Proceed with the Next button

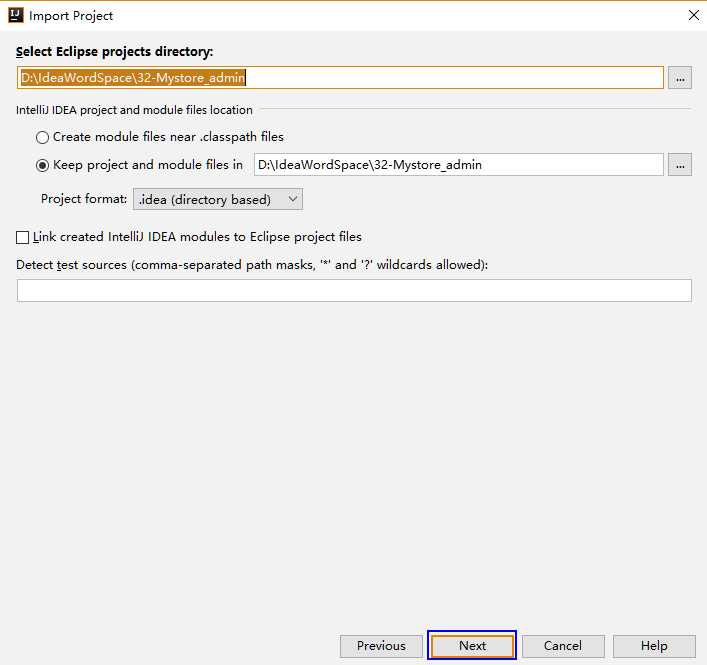[472, 646]
